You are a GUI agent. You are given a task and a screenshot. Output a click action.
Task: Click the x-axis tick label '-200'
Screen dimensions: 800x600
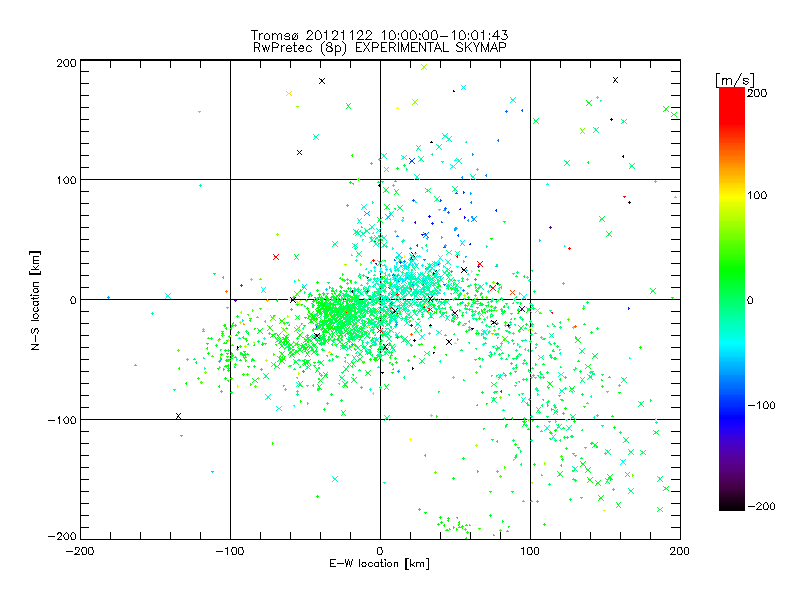pos(80,551)
